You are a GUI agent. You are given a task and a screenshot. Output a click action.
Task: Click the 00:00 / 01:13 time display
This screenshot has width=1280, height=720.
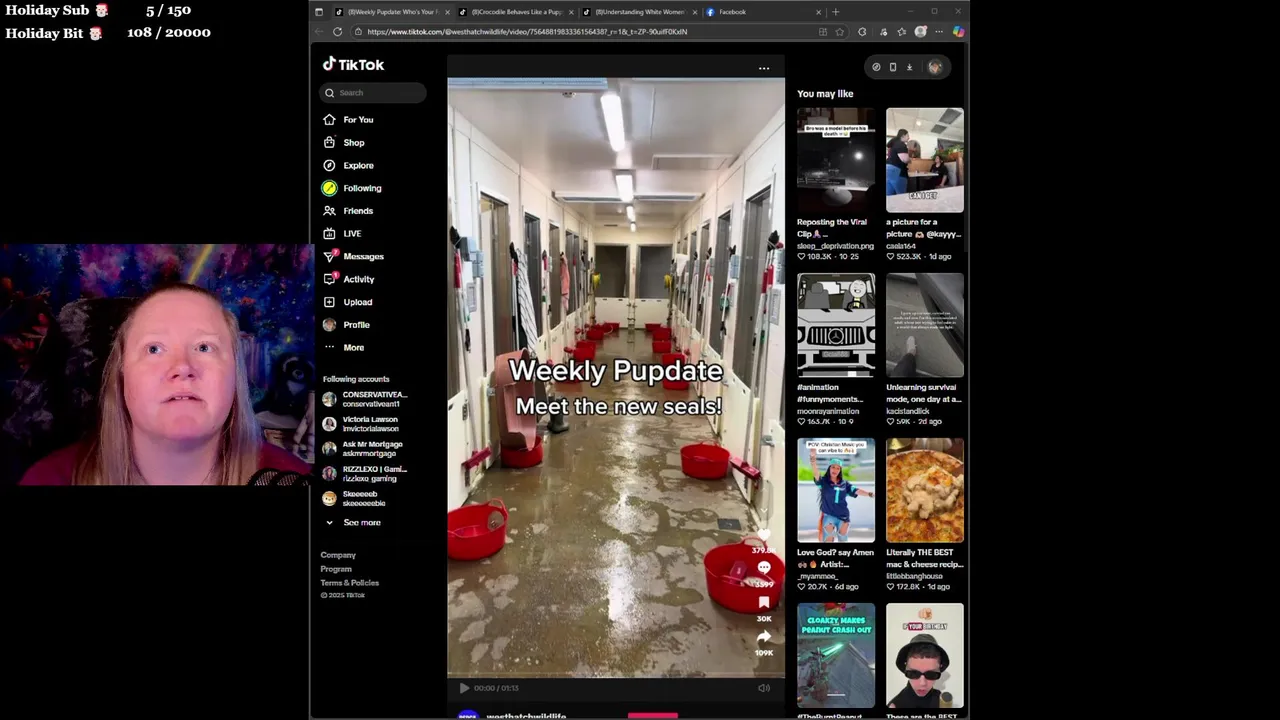[496, 688]
